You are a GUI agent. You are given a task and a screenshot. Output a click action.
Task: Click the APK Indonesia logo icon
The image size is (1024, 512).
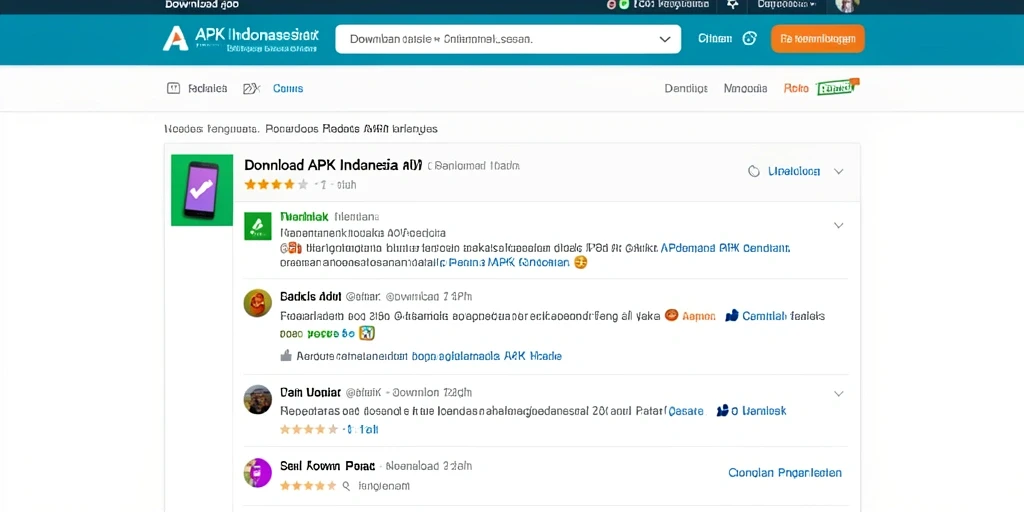(176, 39)
